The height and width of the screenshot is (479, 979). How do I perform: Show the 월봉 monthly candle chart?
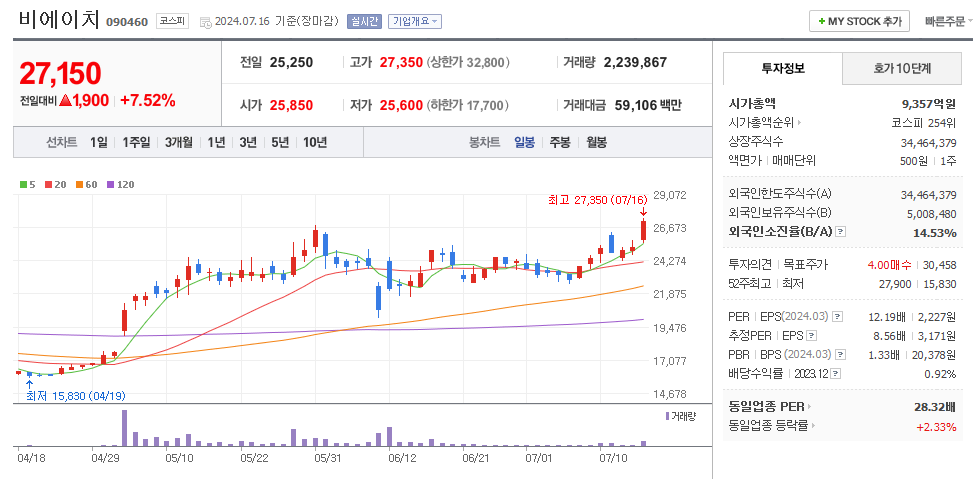tap(596, 142)
